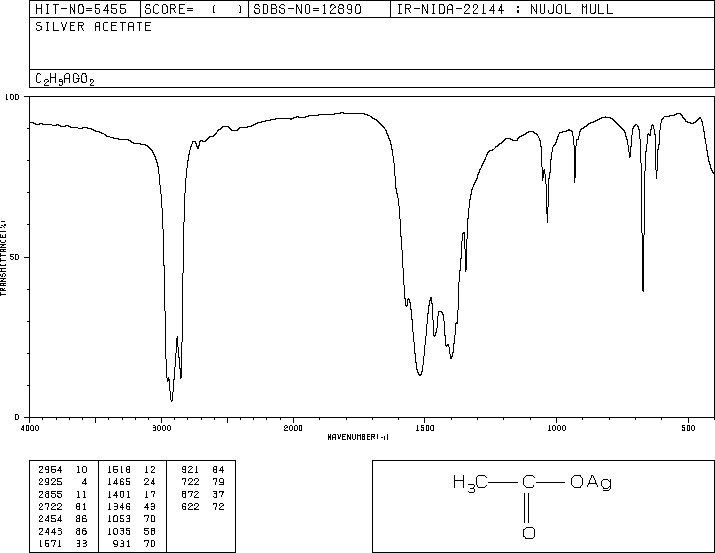The image size is (715, 553).
Task: Select peak table entry 2443
Action: pos(62,531)
